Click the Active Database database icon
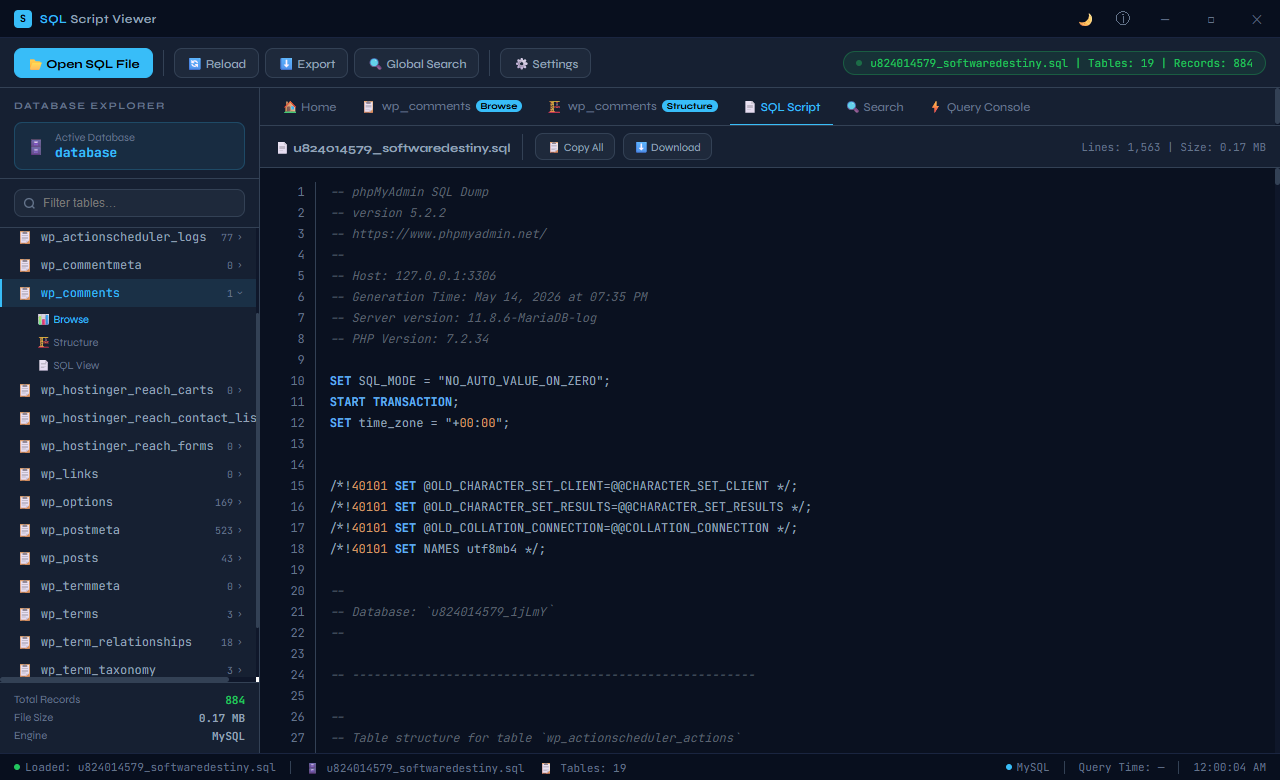The width and height of the screenshot is (1280, 780). click(36, 146)
